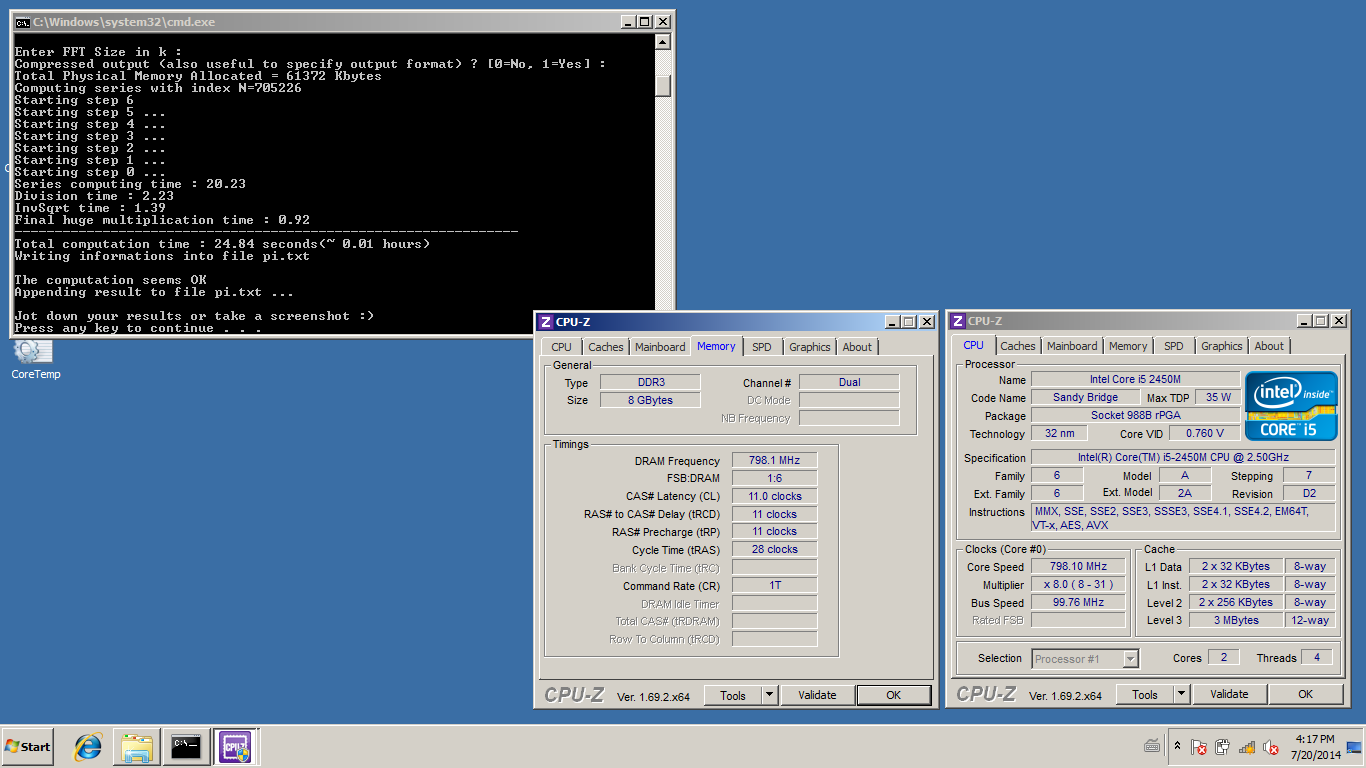Switch to Memory tab in right CPU-Z window
Screen dimensions: 1366x768
click(1128, 346)
